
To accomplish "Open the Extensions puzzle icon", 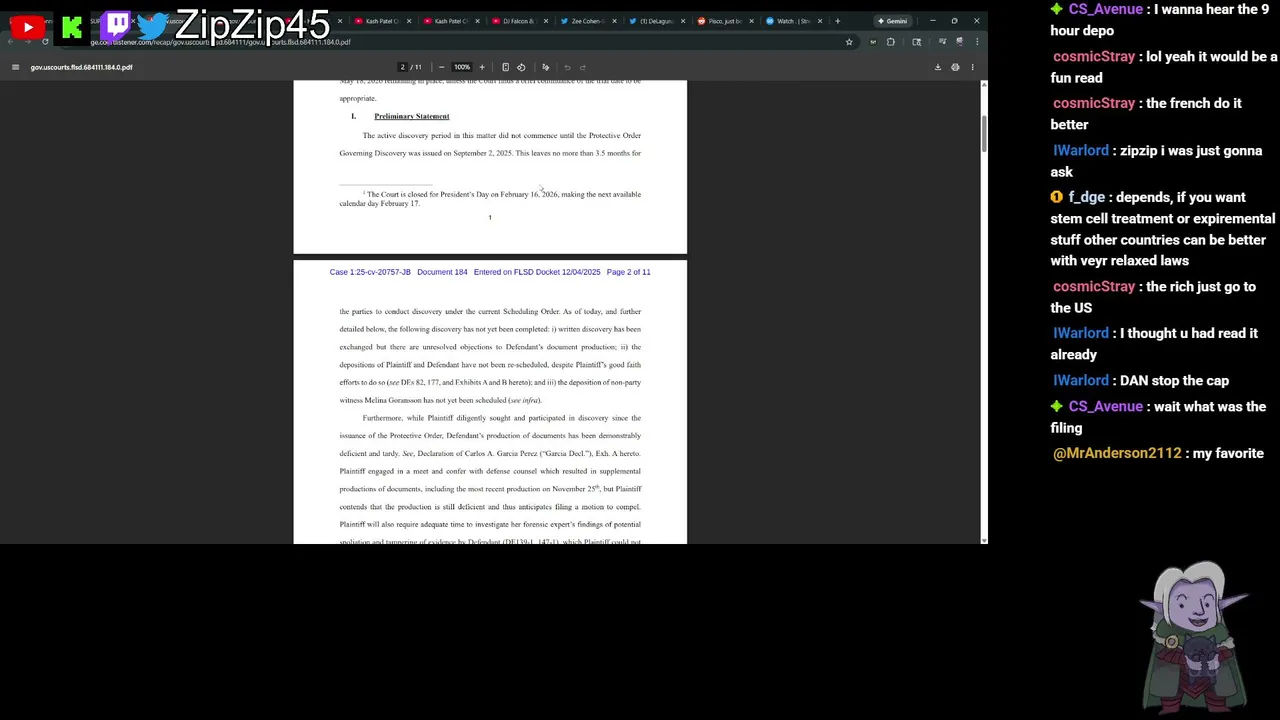I will 891,42.
